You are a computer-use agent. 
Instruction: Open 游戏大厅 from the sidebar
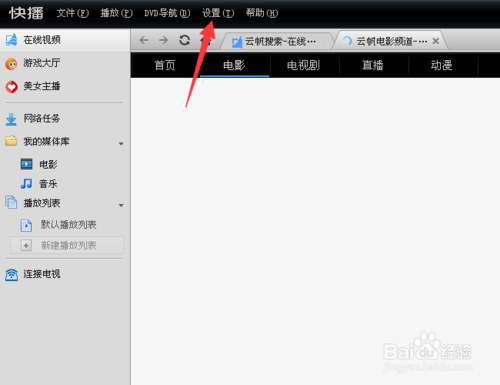[42, 63]
